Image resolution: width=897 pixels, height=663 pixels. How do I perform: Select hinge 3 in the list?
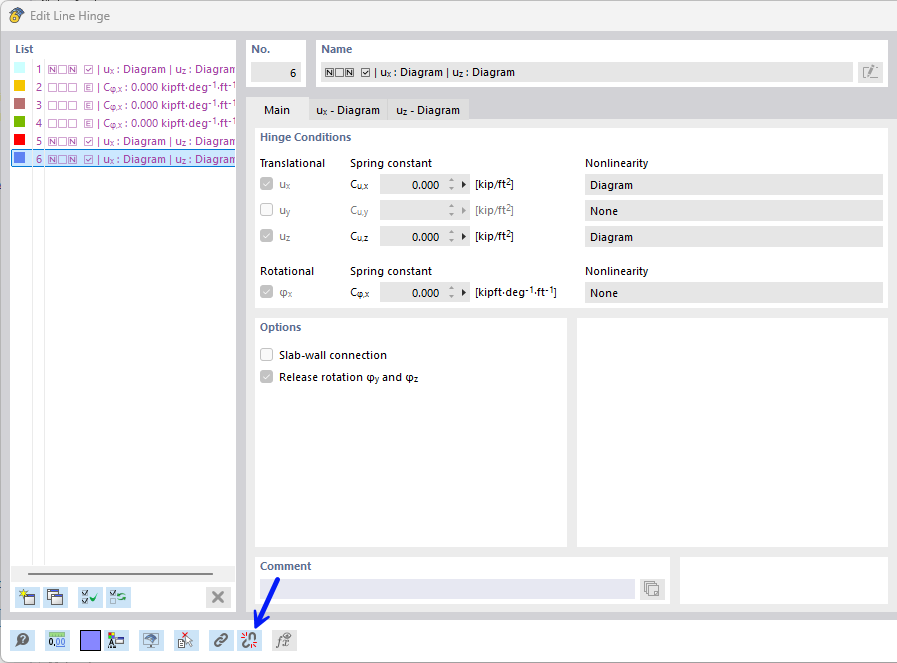pyautogui.click(x=123, y=105)
